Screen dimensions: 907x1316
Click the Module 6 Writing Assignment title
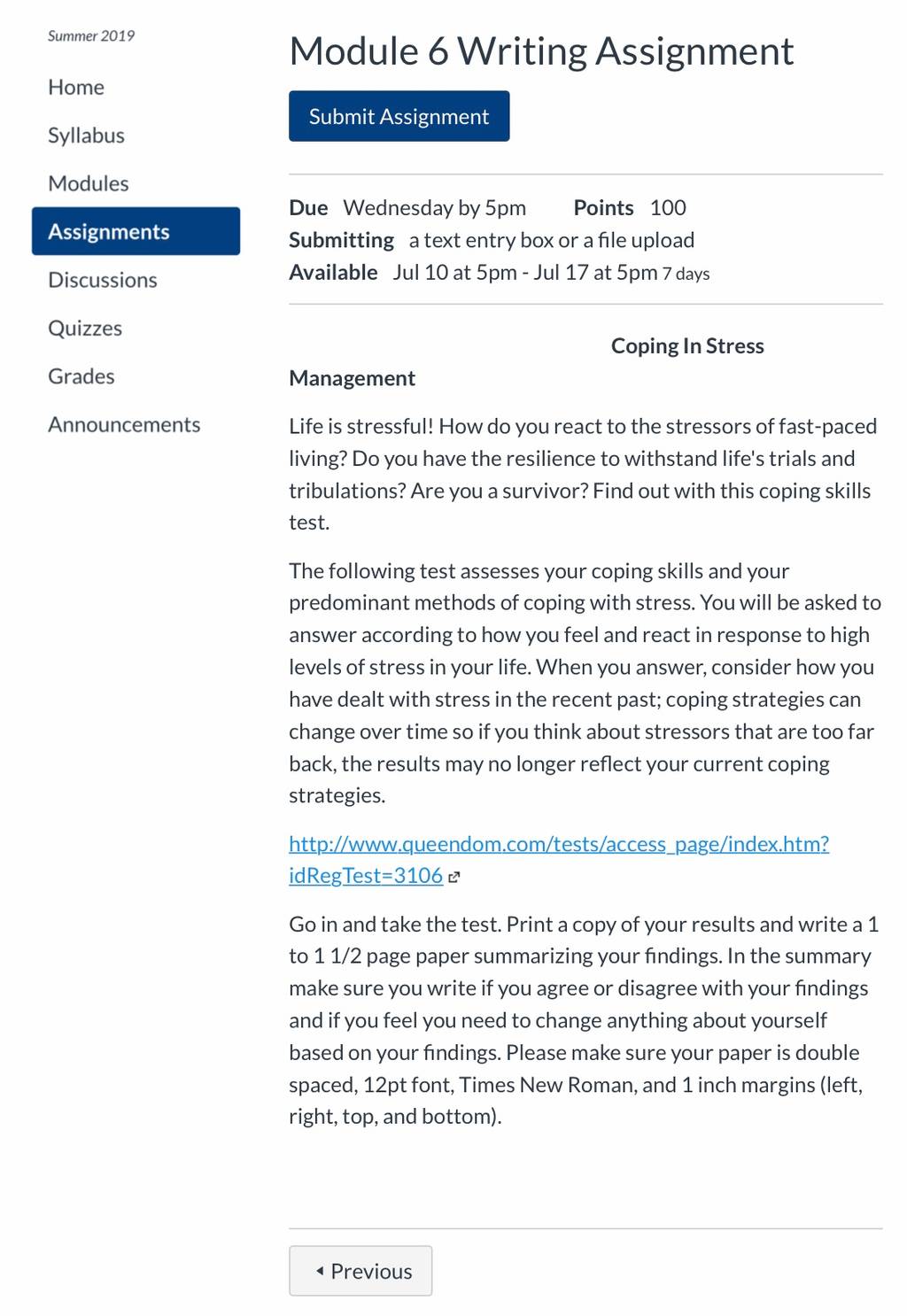(x=541, y=51)
